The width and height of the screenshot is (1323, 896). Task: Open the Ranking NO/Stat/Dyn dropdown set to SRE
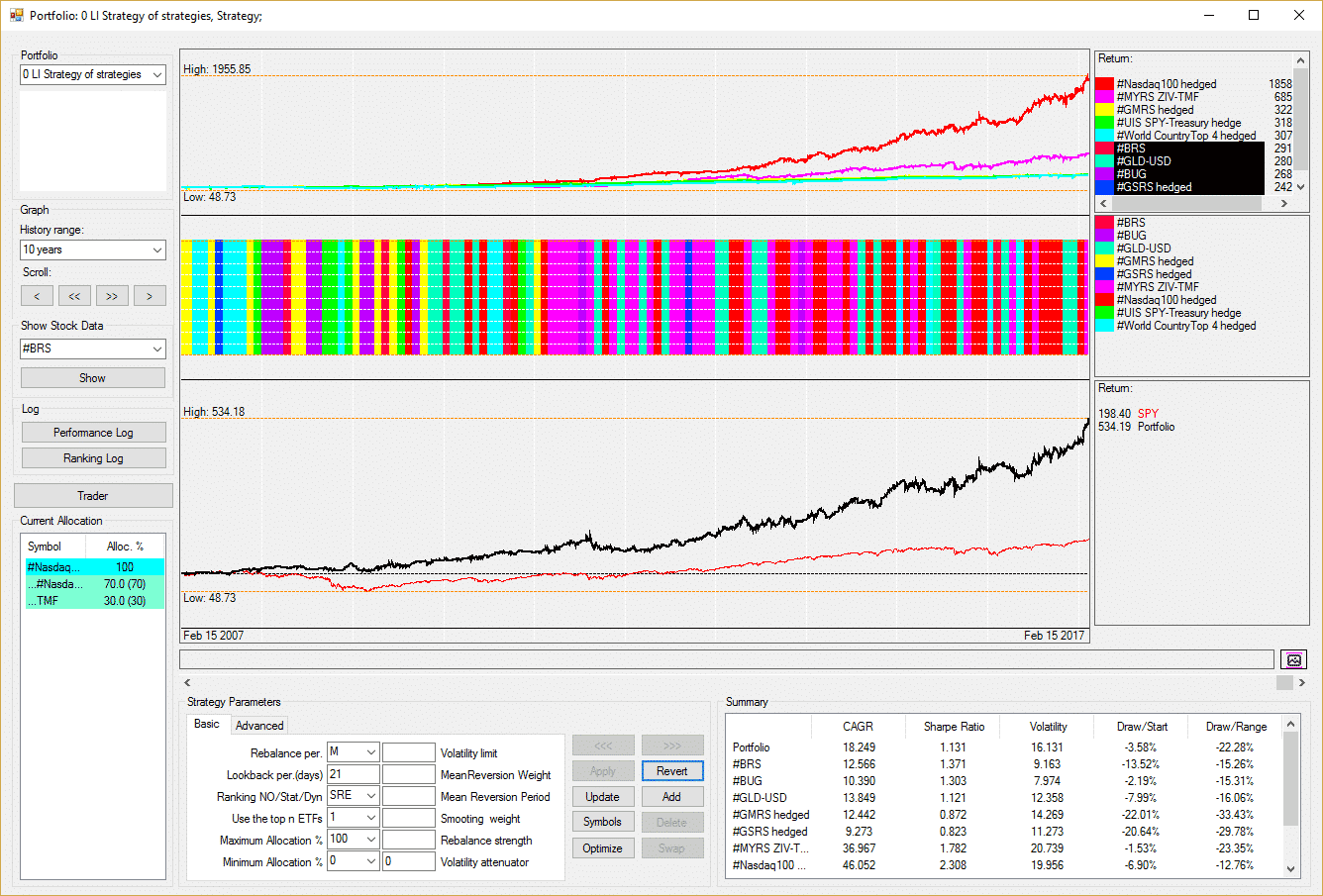coord(353,796)
